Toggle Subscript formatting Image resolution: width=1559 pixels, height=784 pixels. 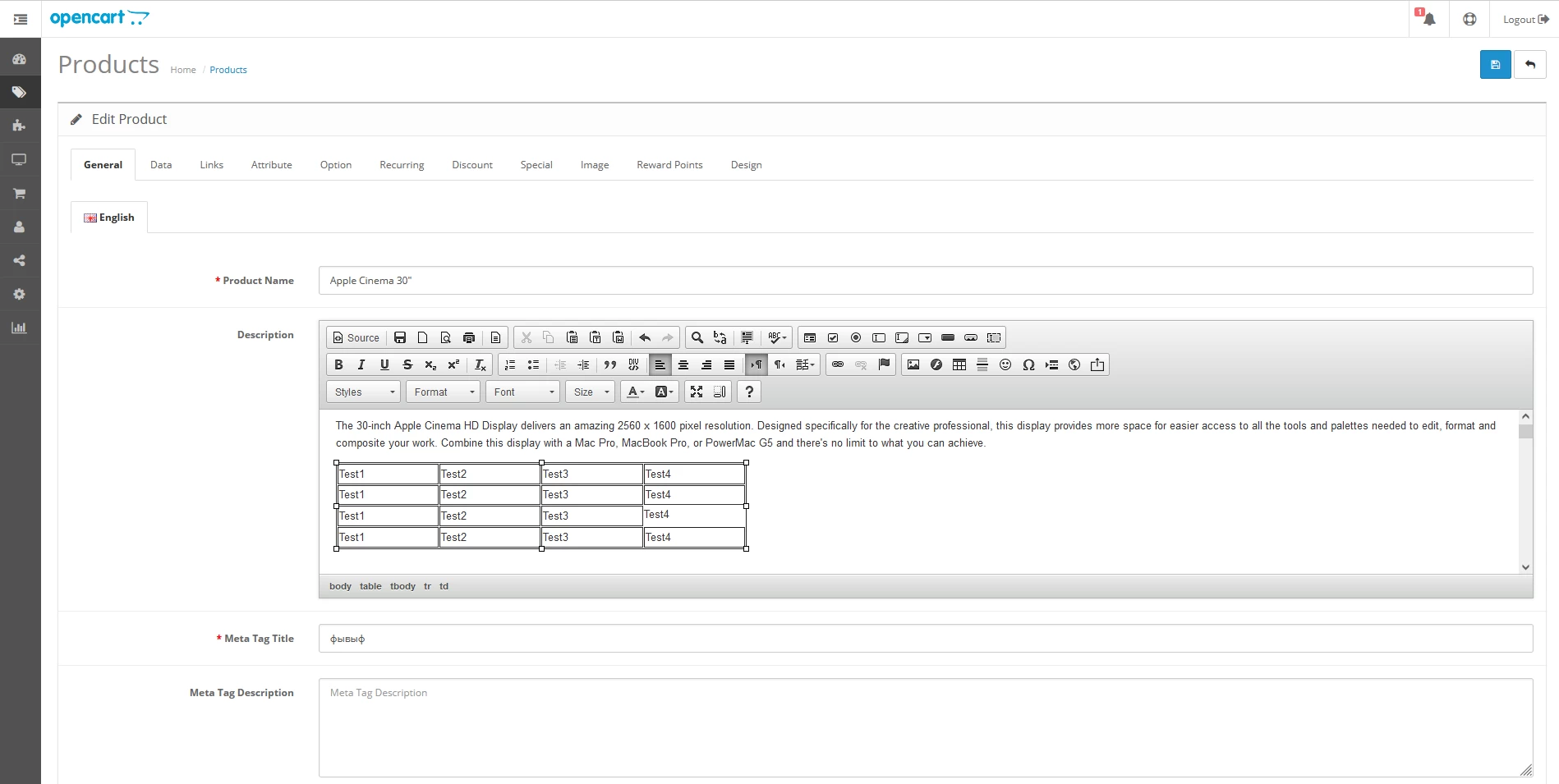point(430,364)
